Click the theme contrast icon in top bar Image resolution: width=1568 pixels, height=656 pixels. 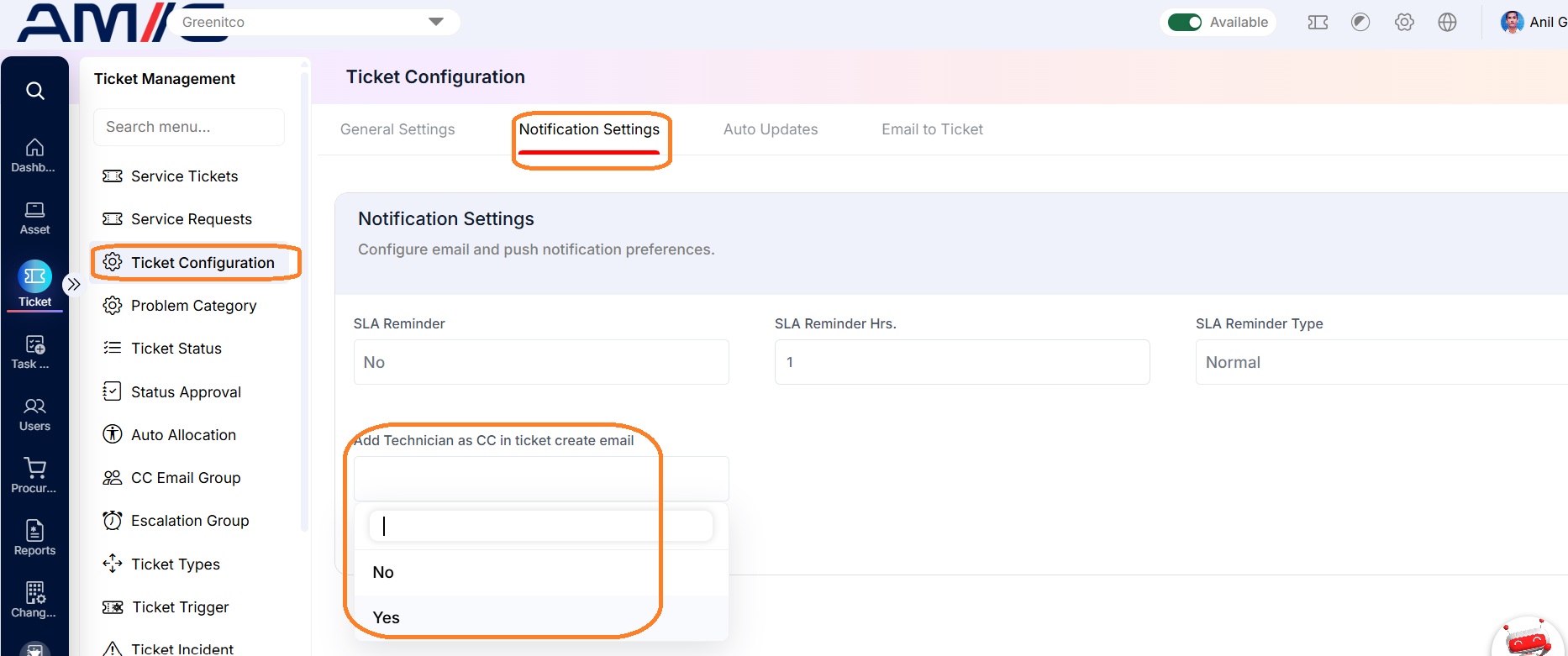[x=1360, y=23]
